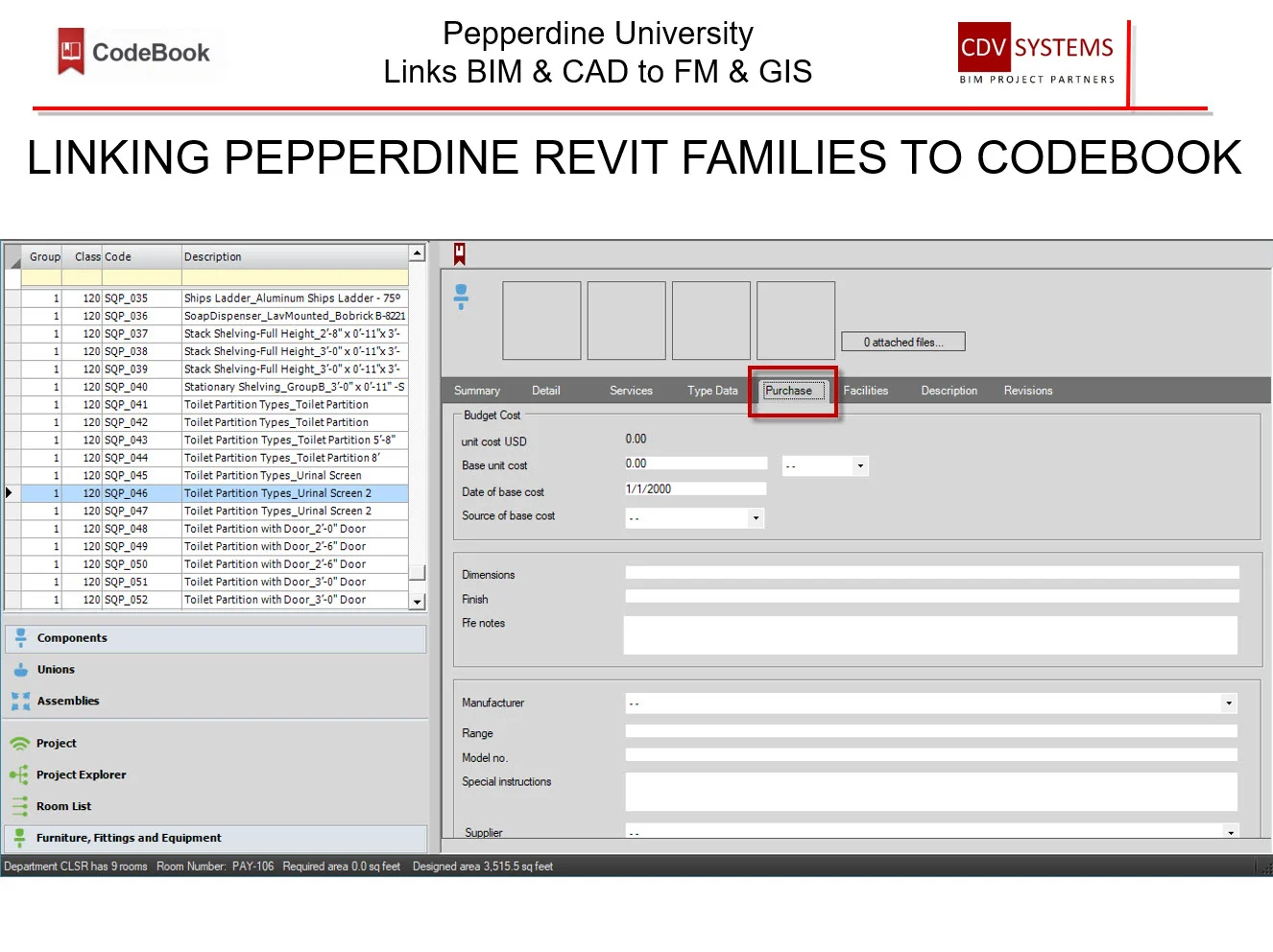The height and width of the screenshot is (952, 1273).
Task: Click the list scroll down arrow
Action: pos(417,602)
